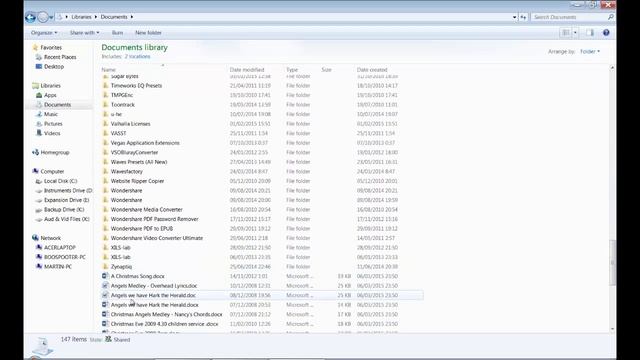This screenshot has width=640, height=360.
Task: Select Wondershare Video Converter Ultimate folder
Action: [157, 238]
